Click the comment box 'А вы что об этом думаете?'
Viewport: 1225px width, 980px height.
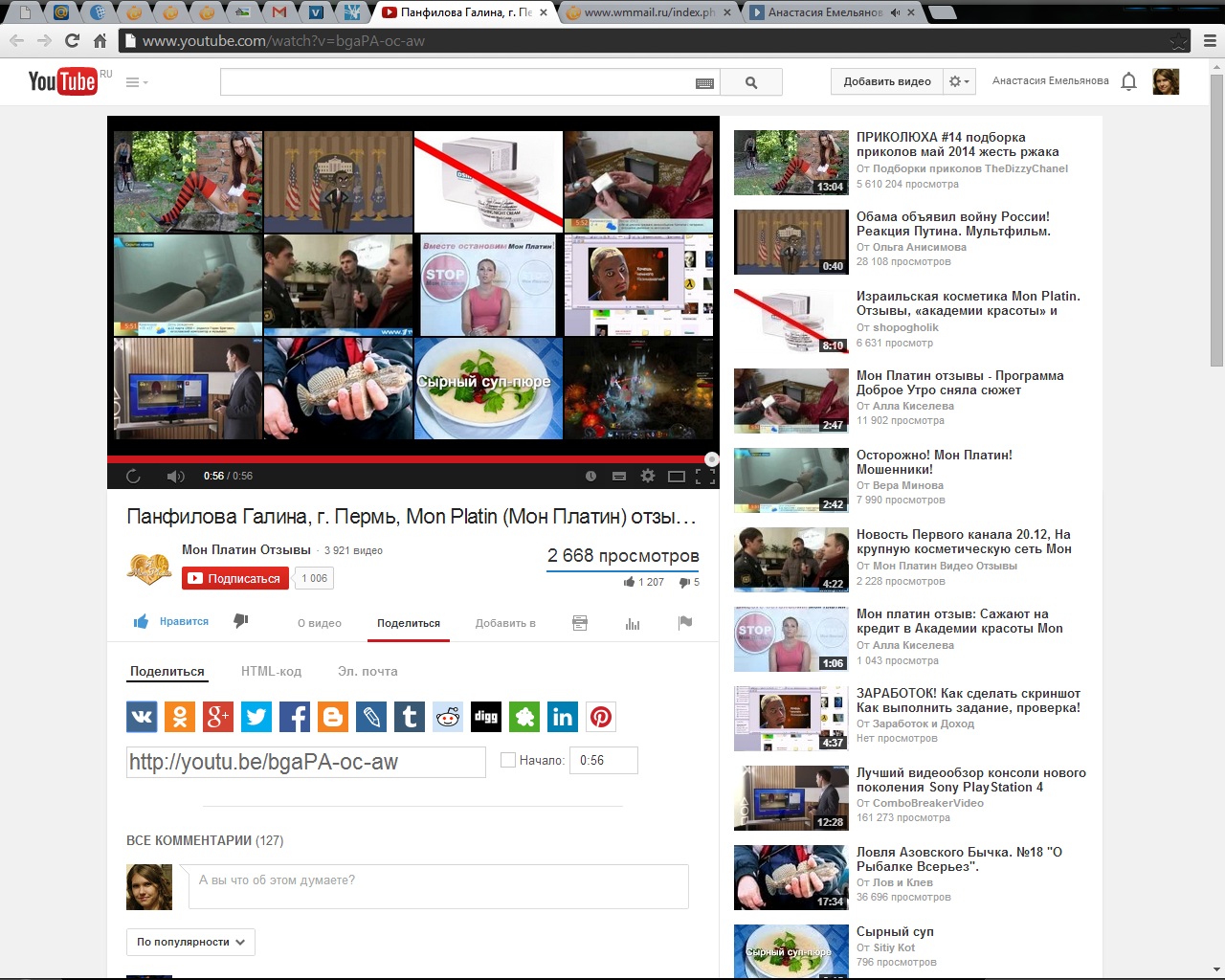tap(438, 887)
